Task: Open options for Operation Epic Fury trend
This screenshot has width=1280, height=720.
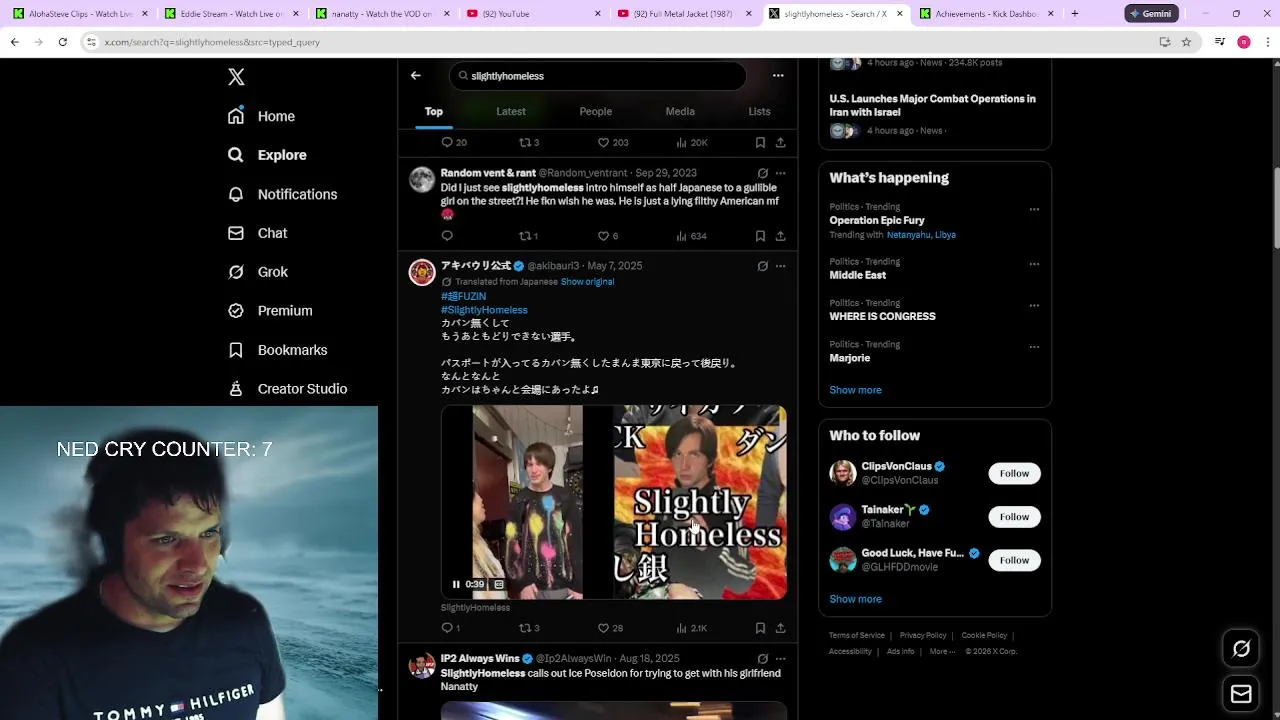Action: tap(1034, 210)
